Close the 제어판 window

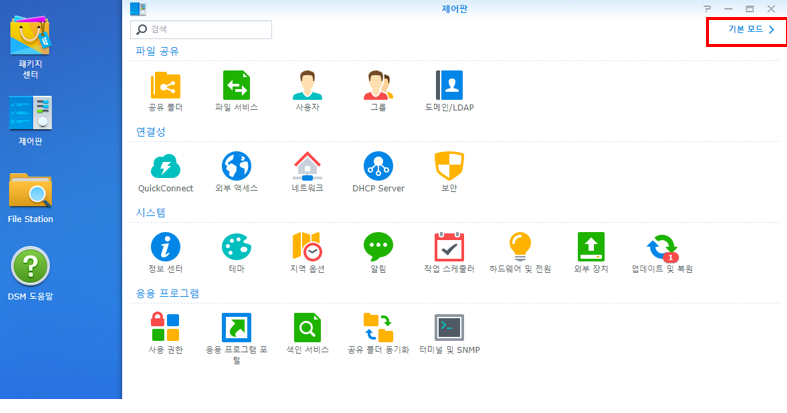(x=771, y=9)
